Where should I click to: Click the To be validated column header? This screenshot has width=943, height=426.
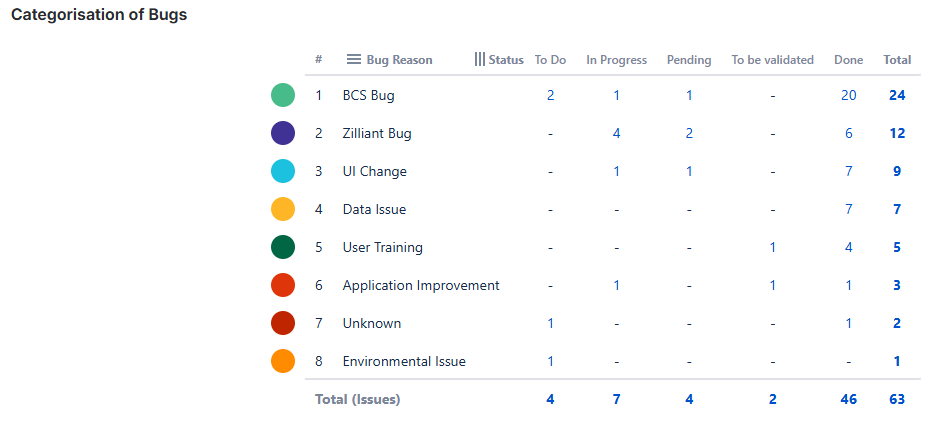772,60
